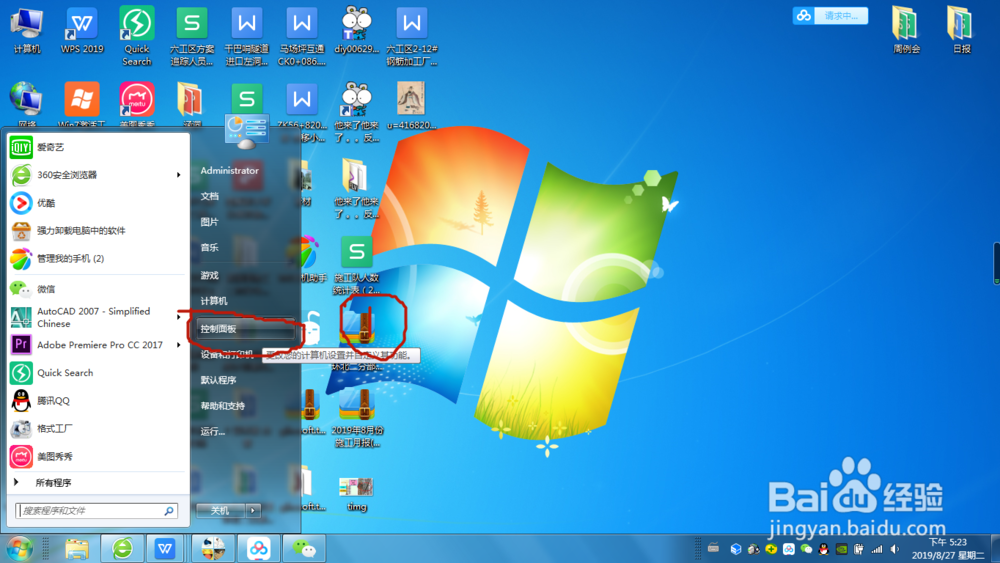
Task: Open 帮助和支持 from the start menu
Action: click(x=223, y=406)
